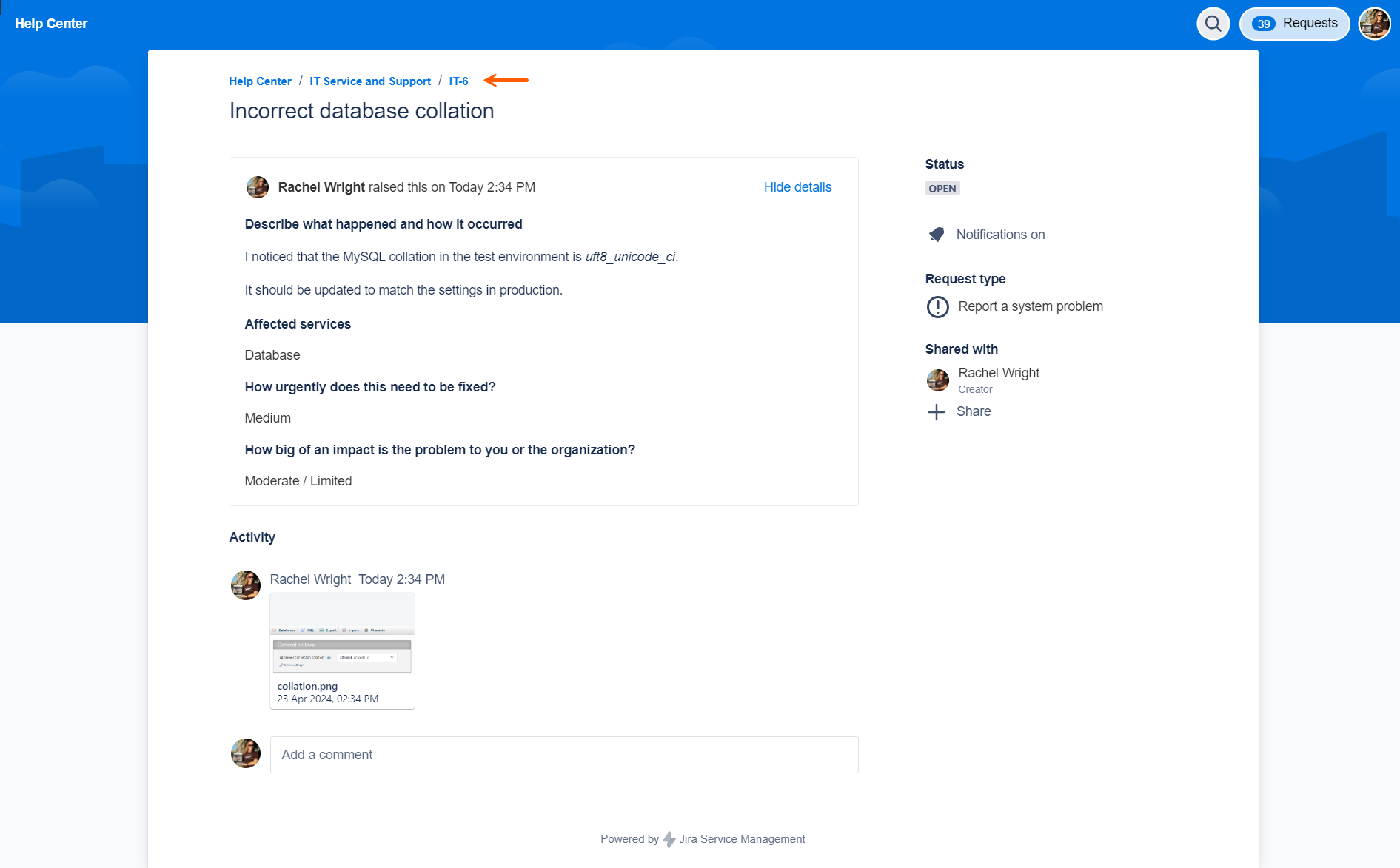Screen dimensions: 1400x868
Task: Collapse request with Hide details
Action: point(797,187)
